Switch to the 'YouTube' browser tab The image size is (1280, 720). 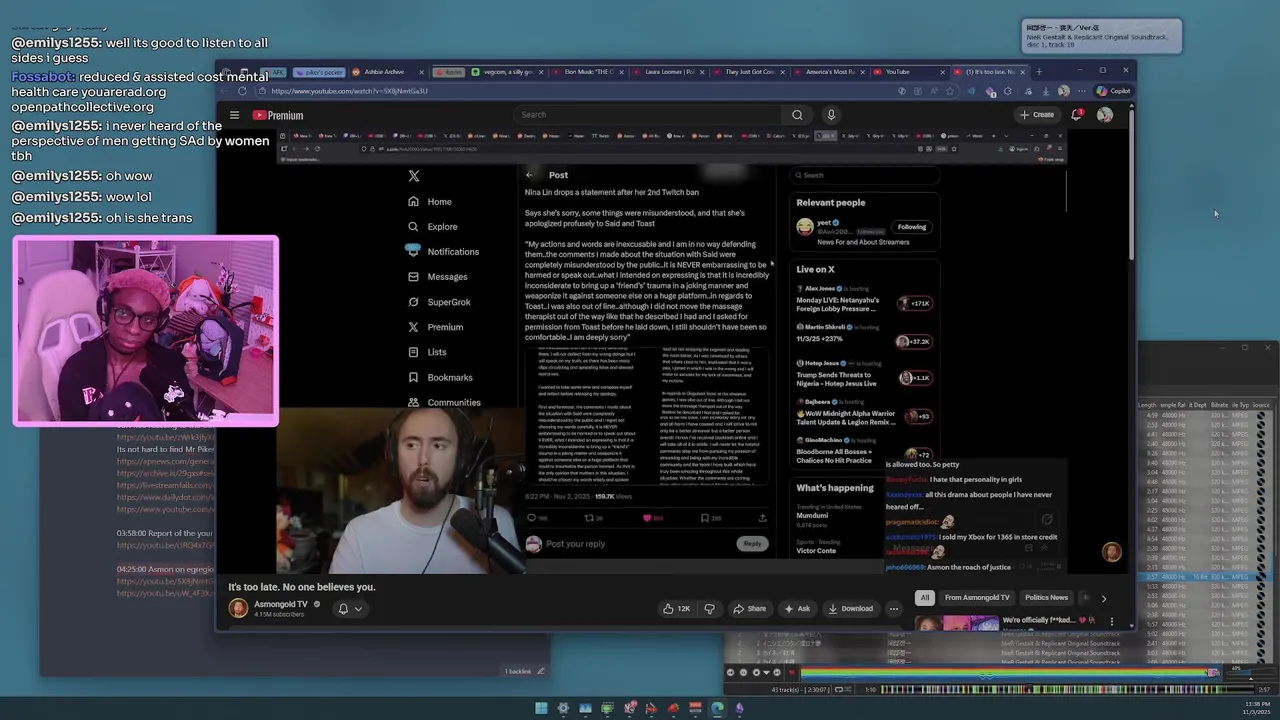(910, 72)
